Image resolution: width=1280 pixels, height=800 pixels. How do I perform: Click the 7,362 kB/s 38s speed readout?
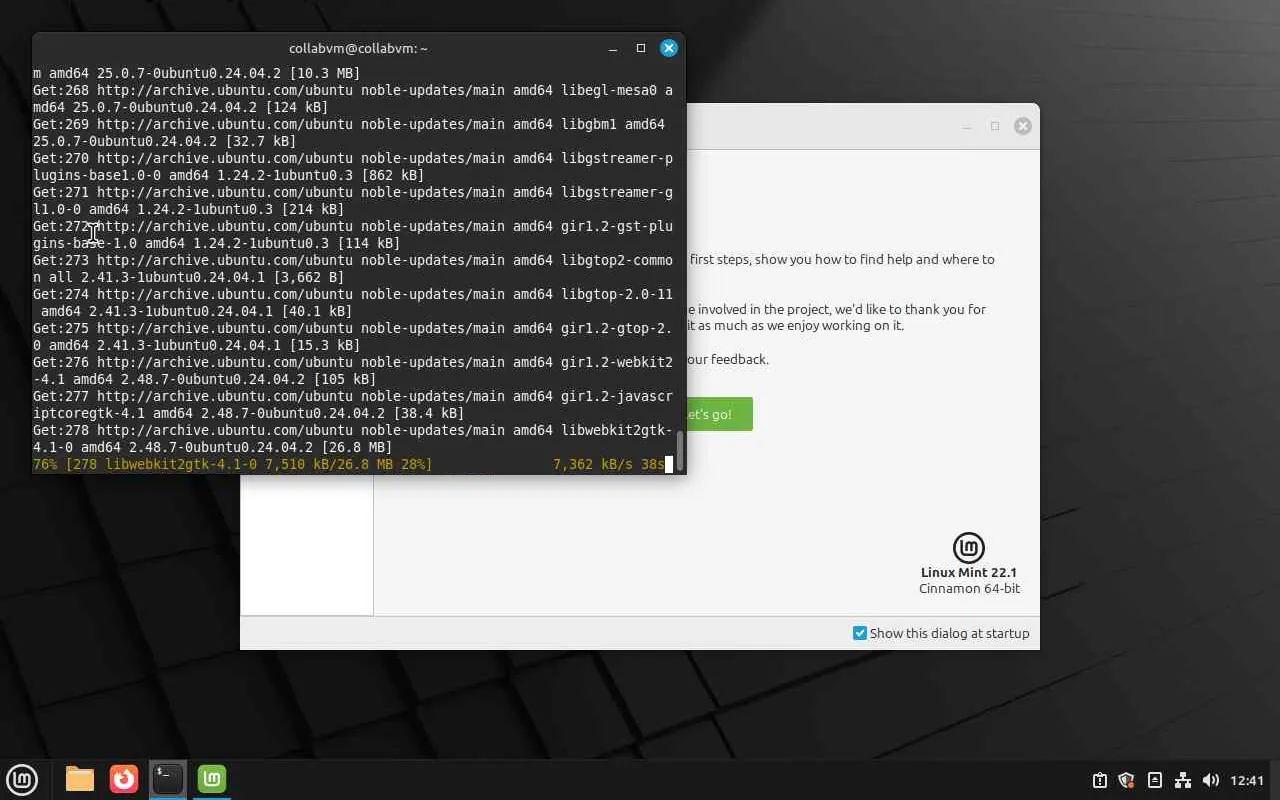609,464
